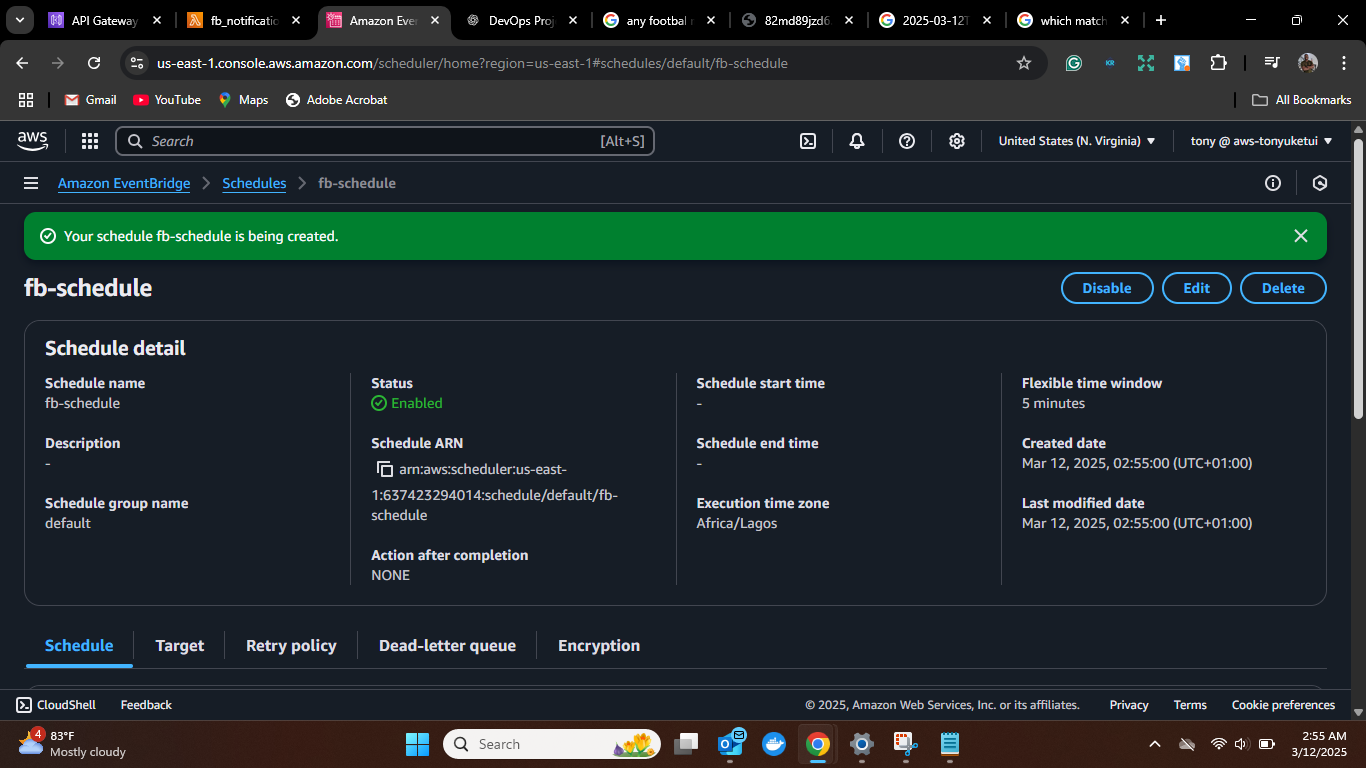The height and width of the screenshot is (768, 1366).
Task: Open the Chrome extensions puzzle menu
Action: pyautogui.click(x=1218, y=63)
